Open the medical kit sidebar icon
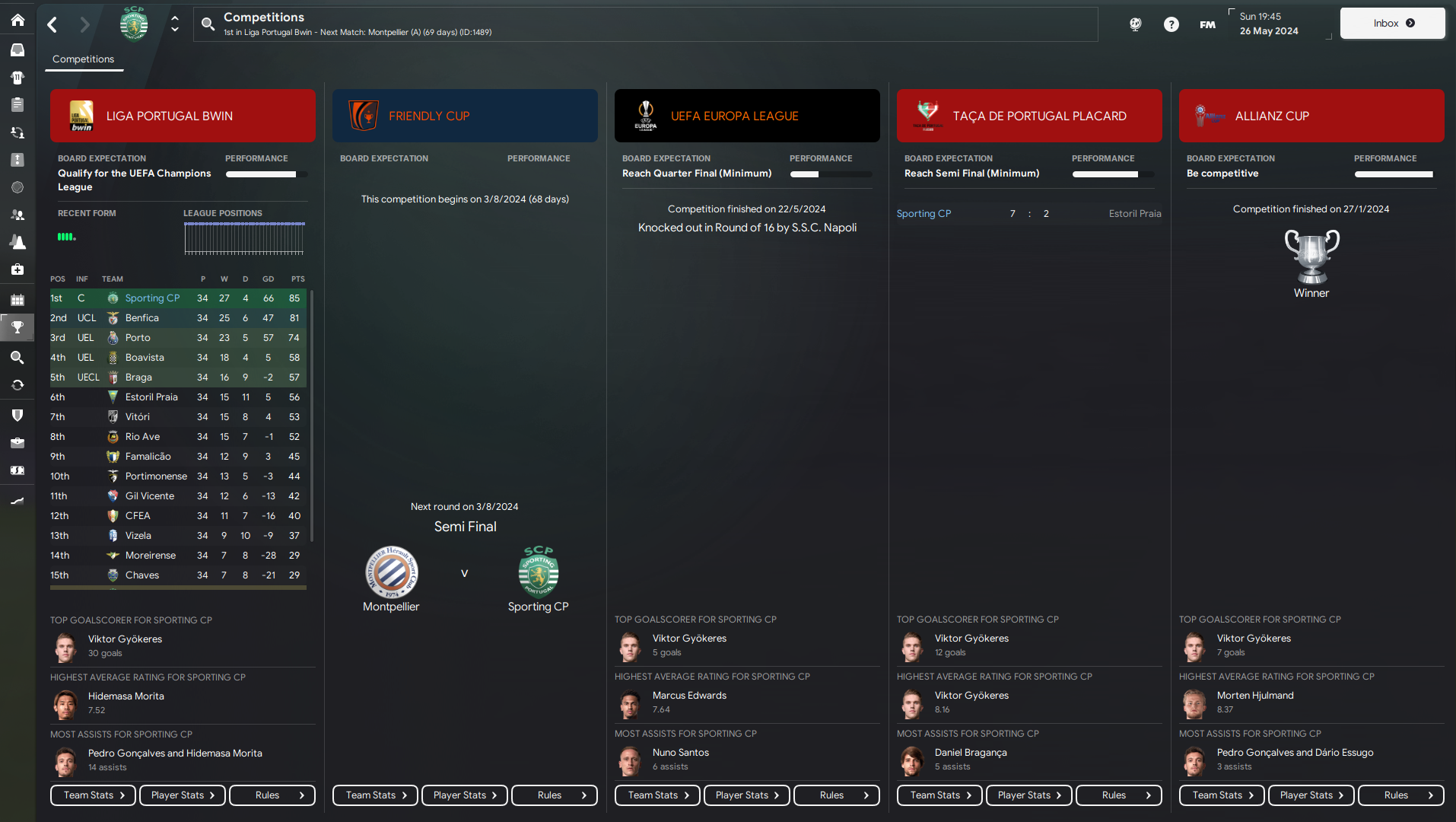The width and height of the screenshot is (1456, 822). 17,269
